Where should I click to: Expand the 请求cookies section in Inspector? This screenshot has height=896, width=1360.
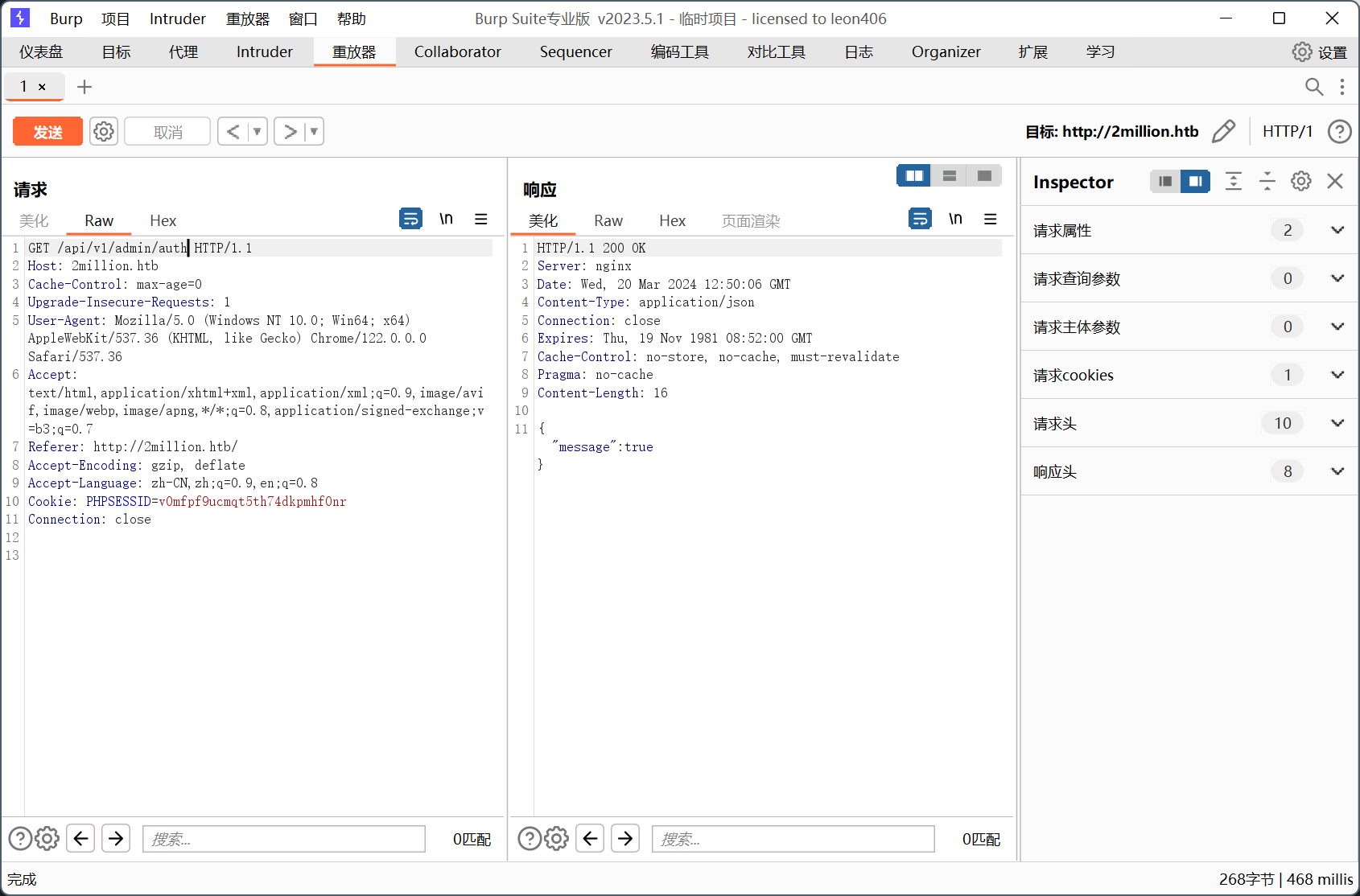(1337, 375)
